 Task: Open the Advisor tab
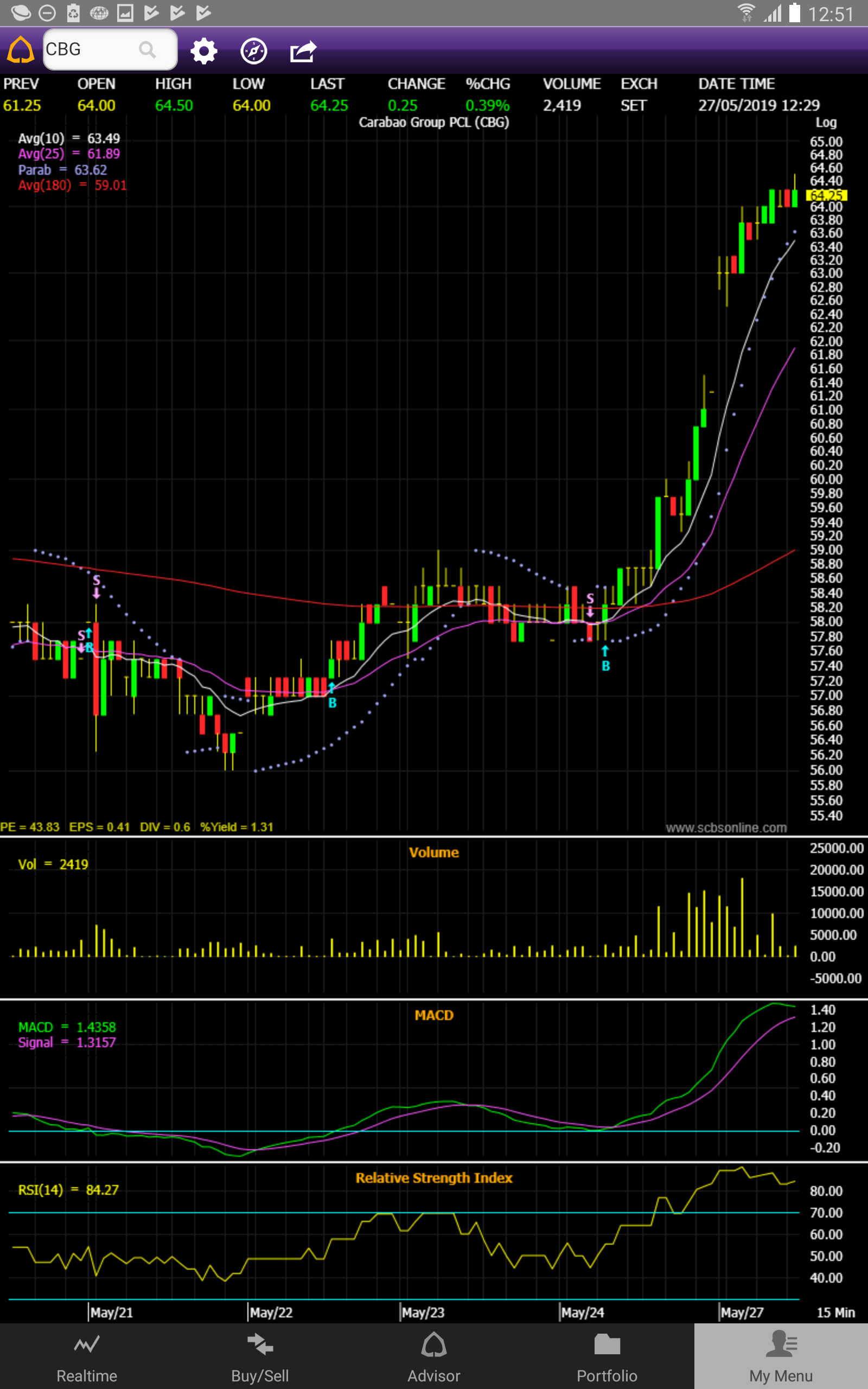434,1357
